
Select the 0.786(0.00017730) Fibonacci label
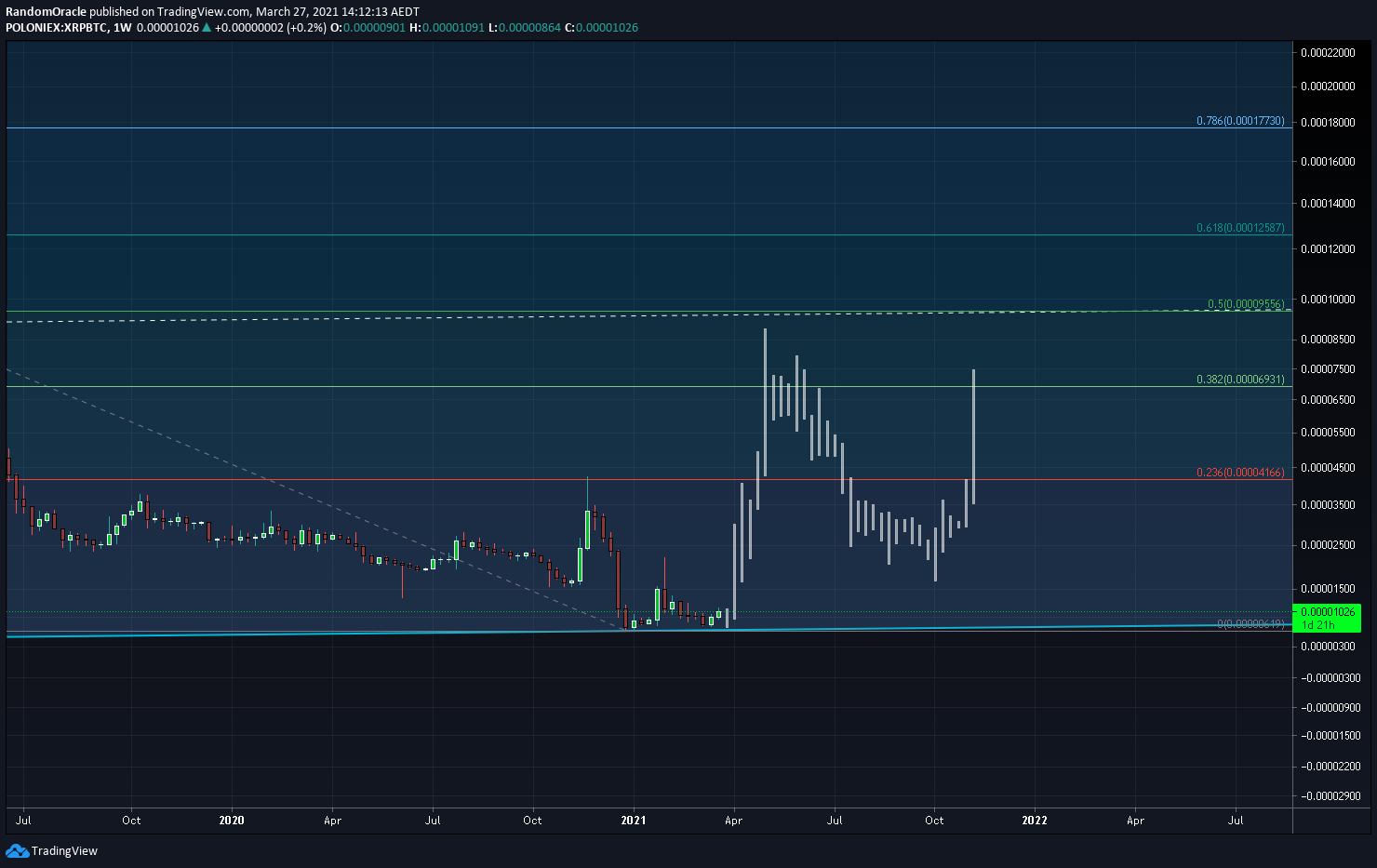1240,121
